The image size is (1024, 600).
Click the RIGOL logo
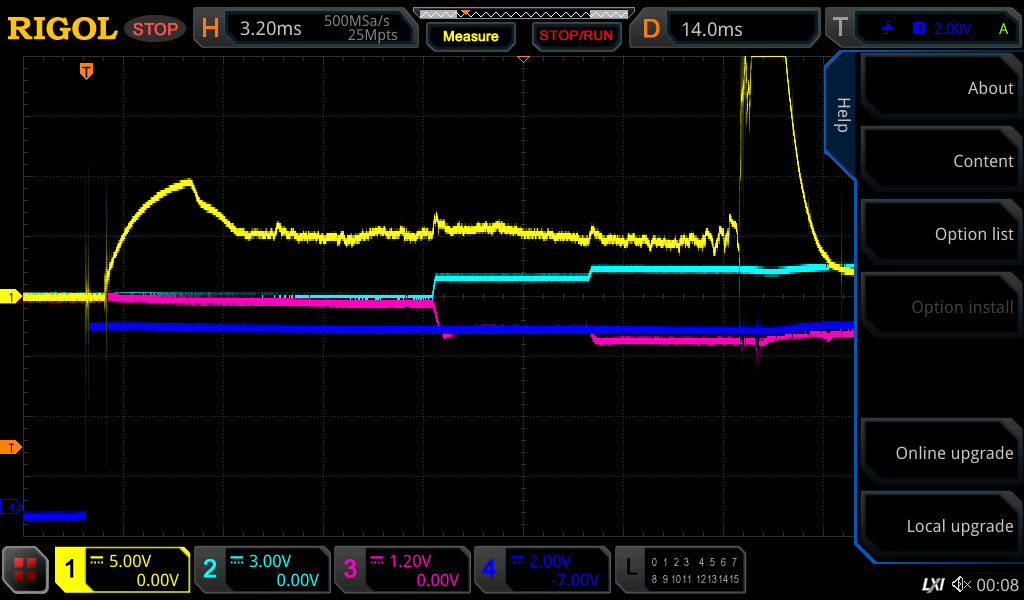tap(62, 29)
